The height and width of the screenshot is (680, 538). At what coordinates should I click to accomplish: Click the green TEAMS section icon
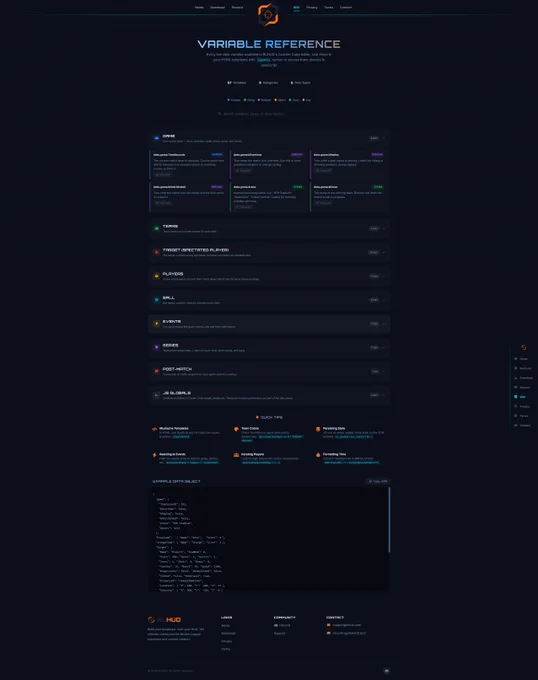157,229
